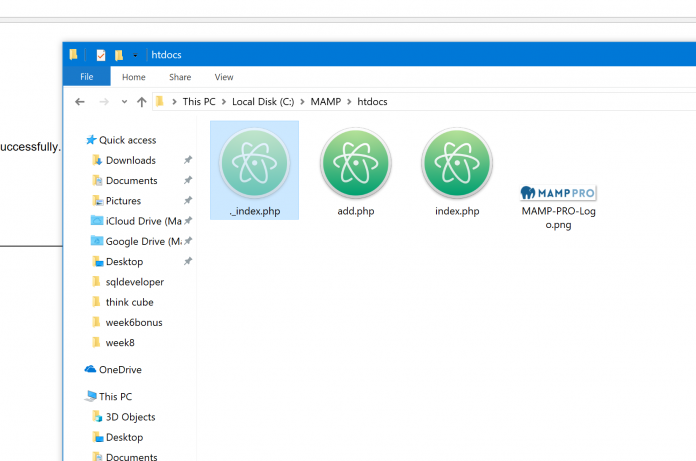This screenshot has width=696, height=461.
Task: Open sqldeveloper folder in sidebar
Action: click(x=134, y=282)
